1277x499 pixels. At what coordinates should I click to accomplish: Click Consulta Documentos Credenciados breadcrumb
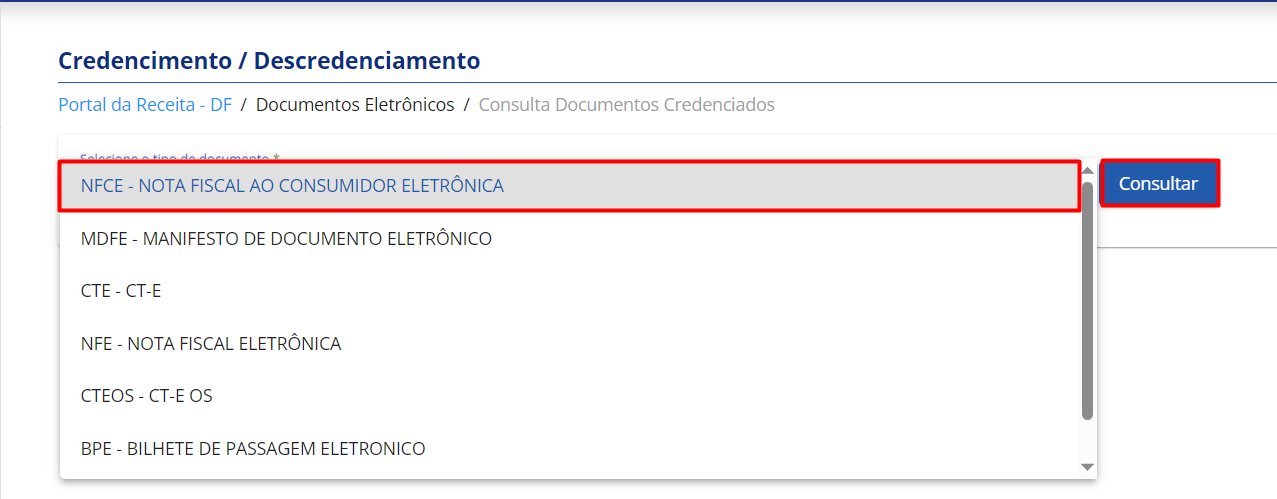627,105
